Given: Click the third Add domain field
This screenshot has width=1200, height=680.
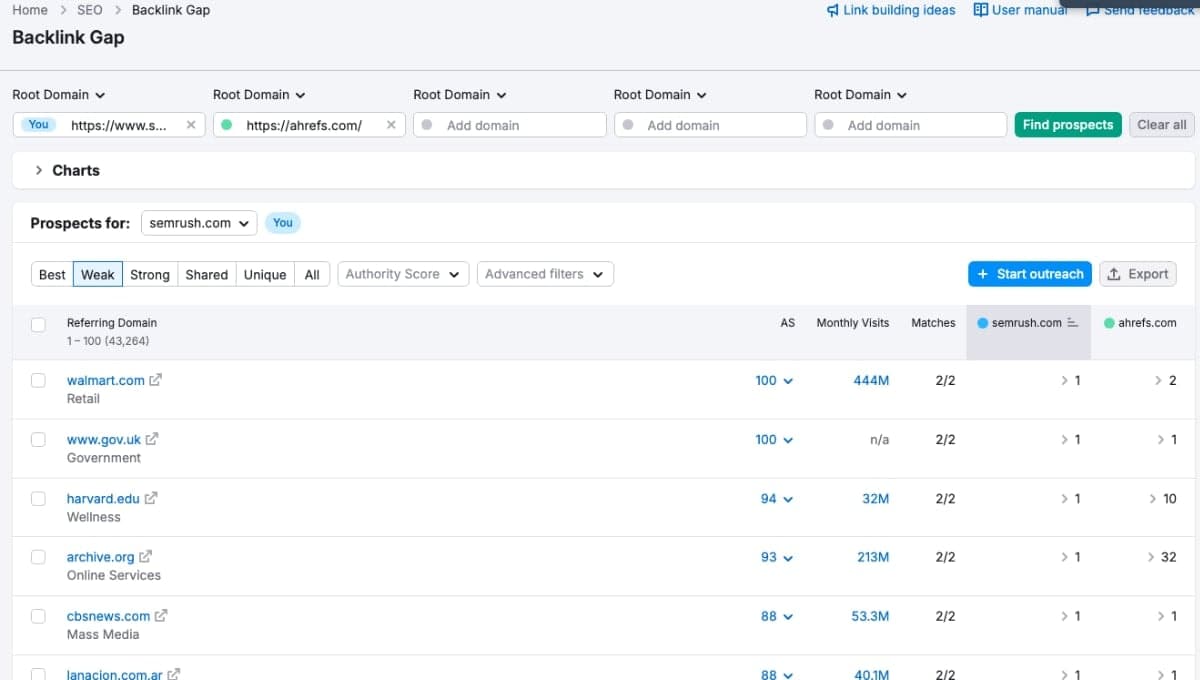Looking at the screenshot, I should point(510,125).
